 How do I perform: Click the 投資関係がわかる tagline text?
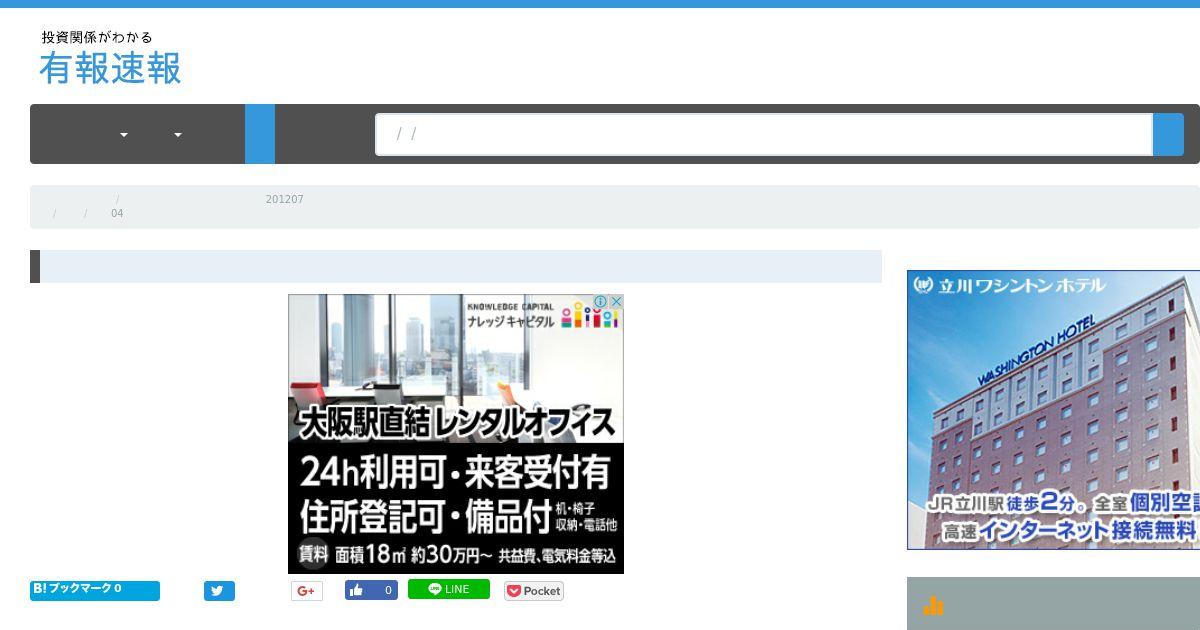pyautogui.click(x=97, y=37)
